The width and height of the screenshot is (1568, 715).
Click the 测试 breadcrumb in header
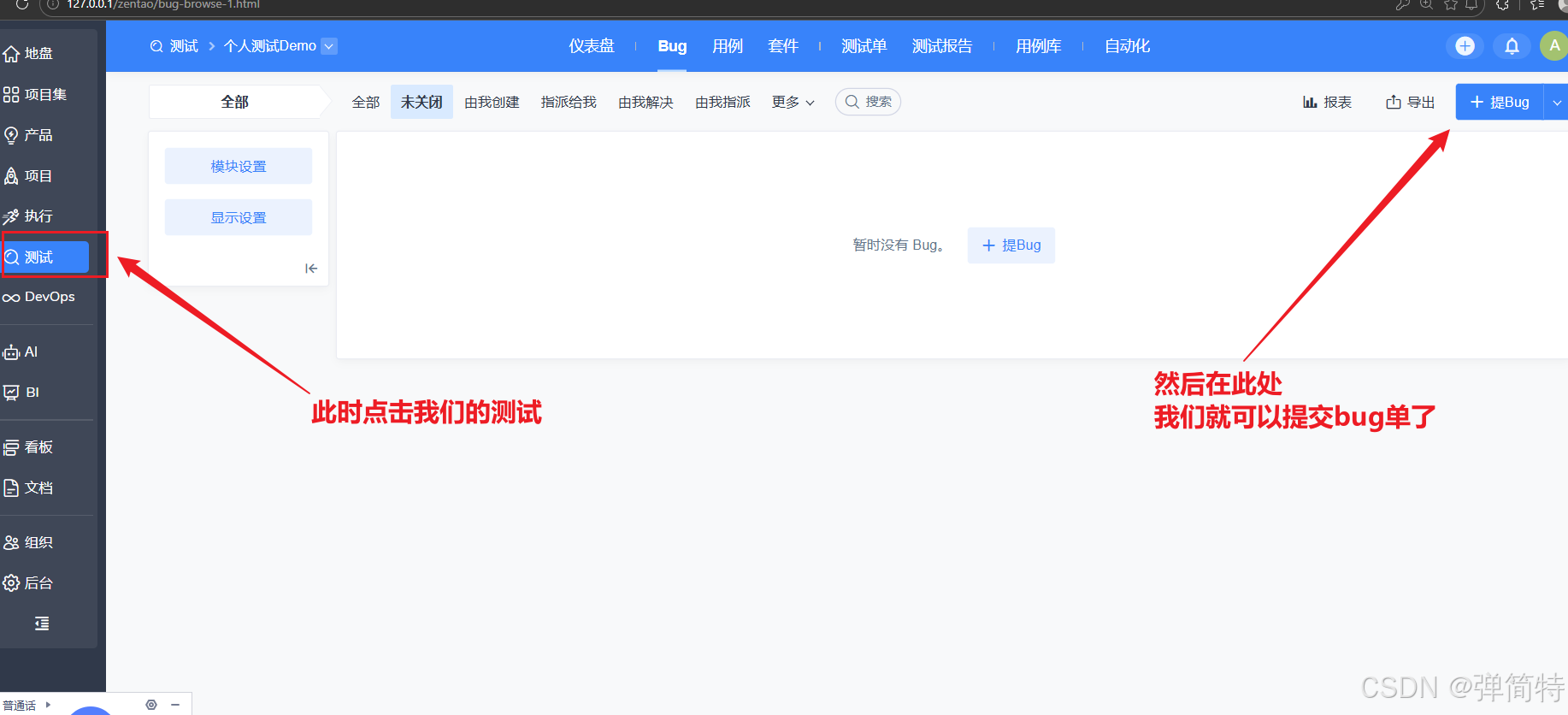pyautogui.click(x=174, y=46)
